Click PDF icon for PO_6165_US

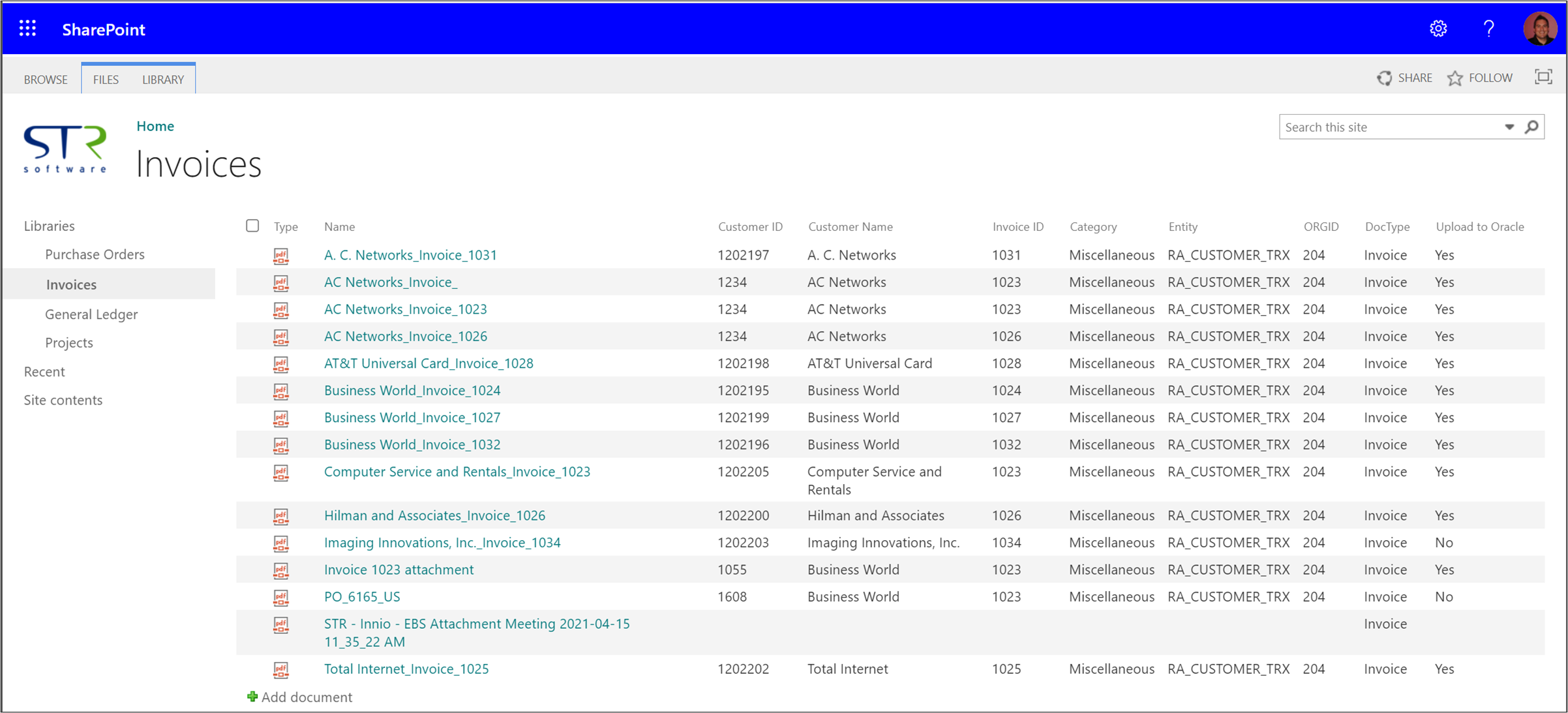(281, 598)
